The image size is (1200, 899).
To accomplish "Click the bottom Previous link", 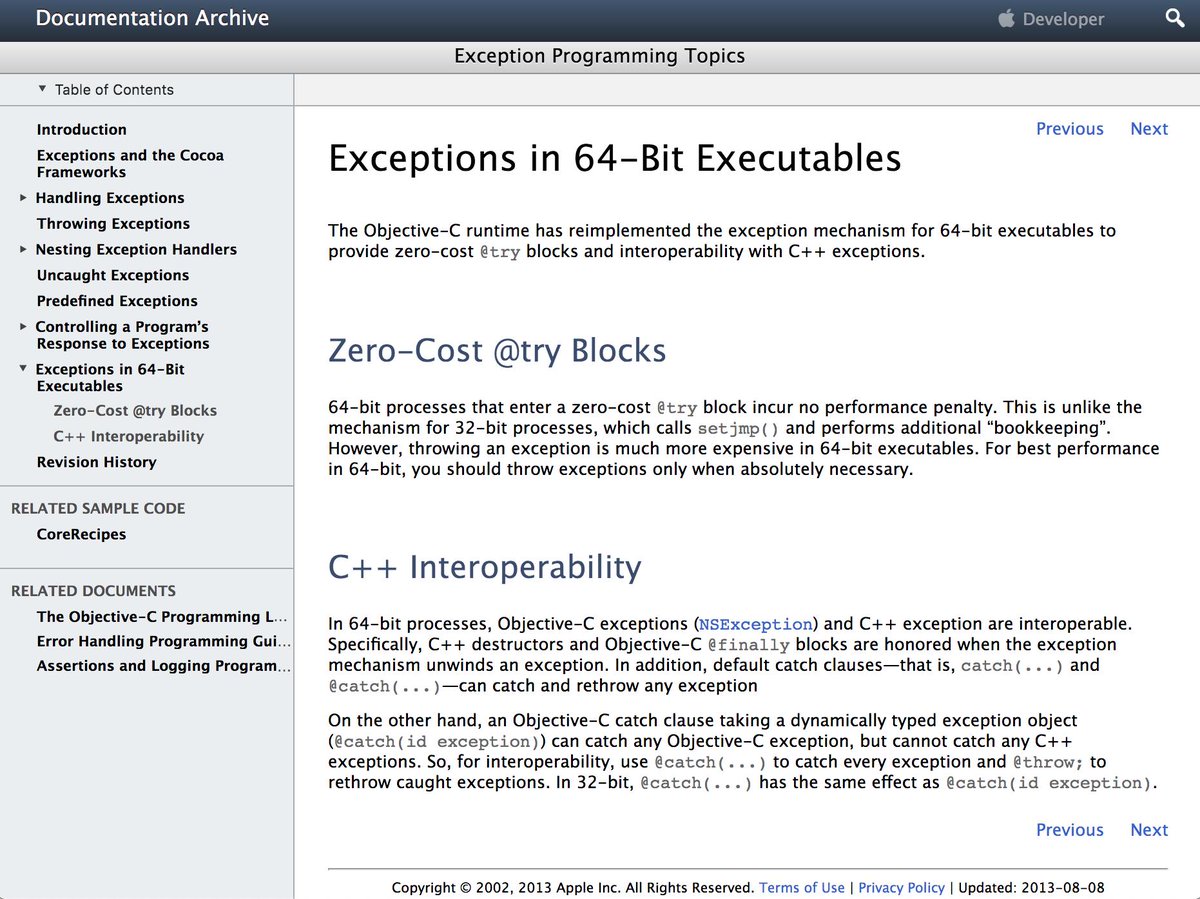I will (x=1070, y=830).
